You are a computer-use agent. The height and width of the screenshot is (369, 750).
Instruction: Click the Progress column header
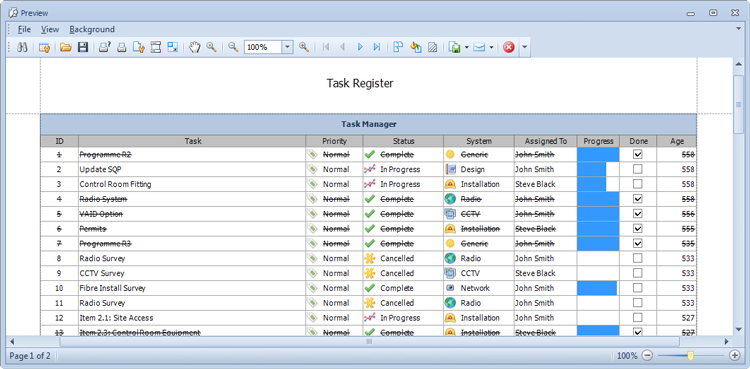coord(598,141)
